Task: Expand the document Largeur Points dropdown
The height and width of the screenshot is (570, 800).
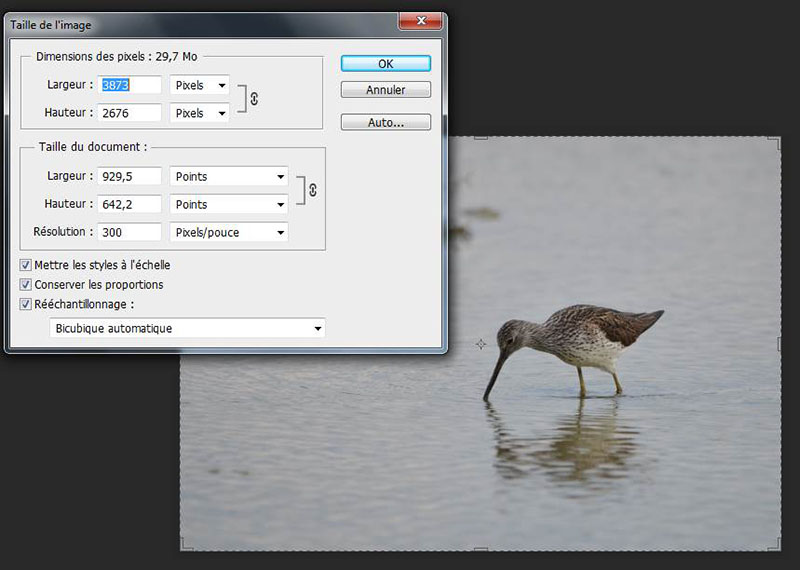Action: pyautogui.click(x=229, y=176)
